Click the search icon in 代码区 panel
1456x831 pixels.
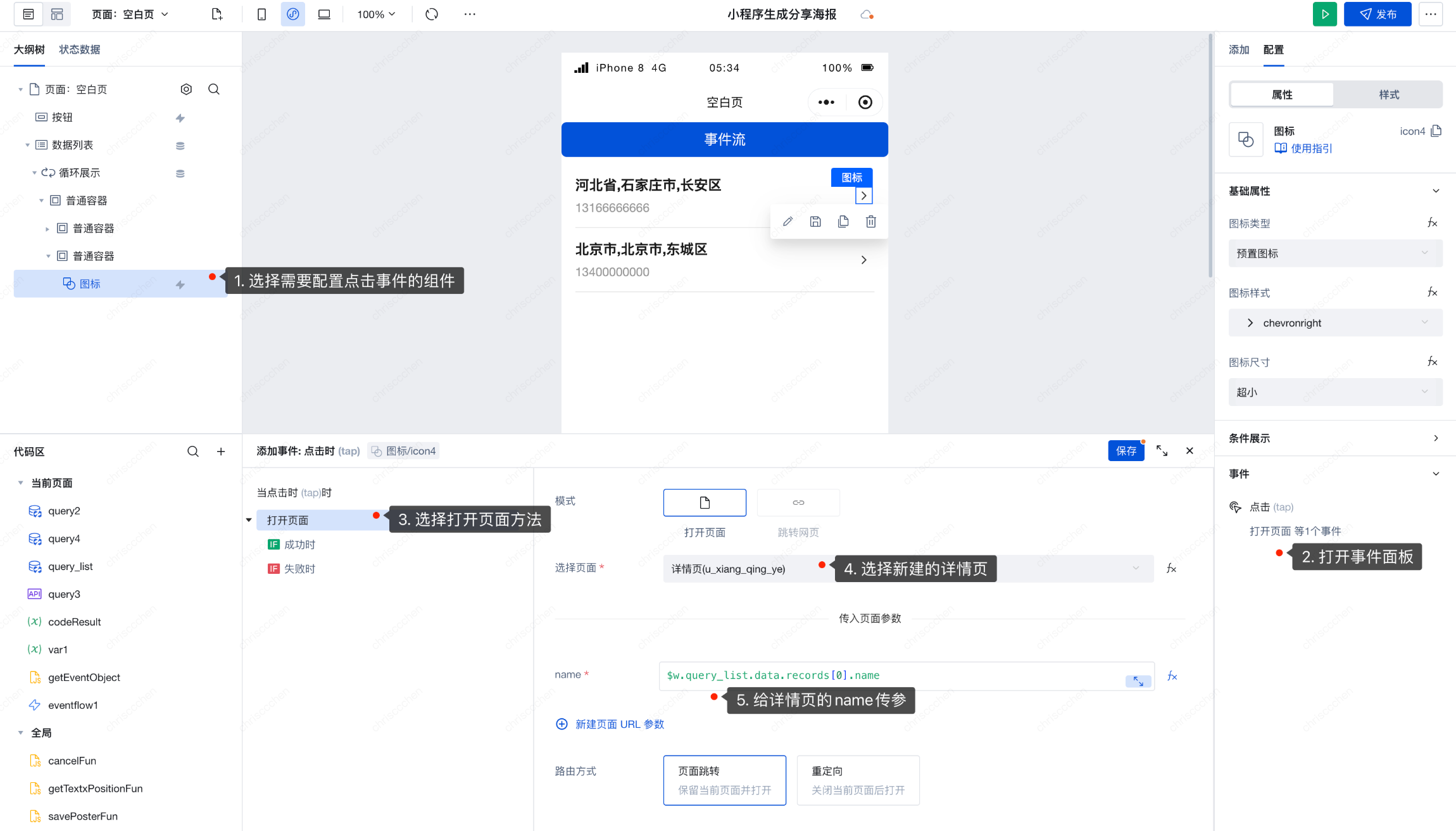pyautogui.click(x=193, y=452)
